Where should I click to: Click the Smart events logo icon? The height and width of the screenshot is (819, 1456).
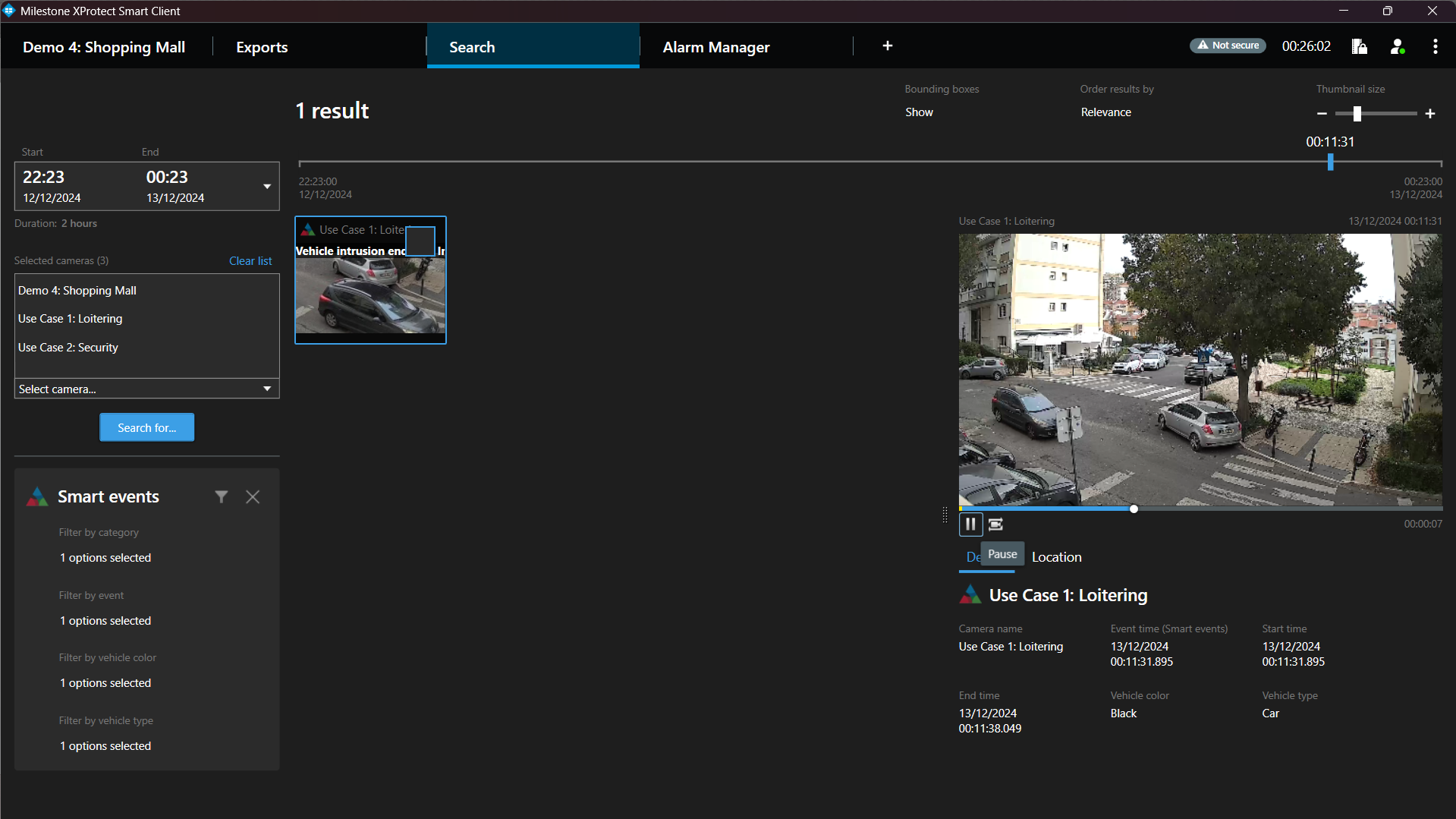(37, 496)
